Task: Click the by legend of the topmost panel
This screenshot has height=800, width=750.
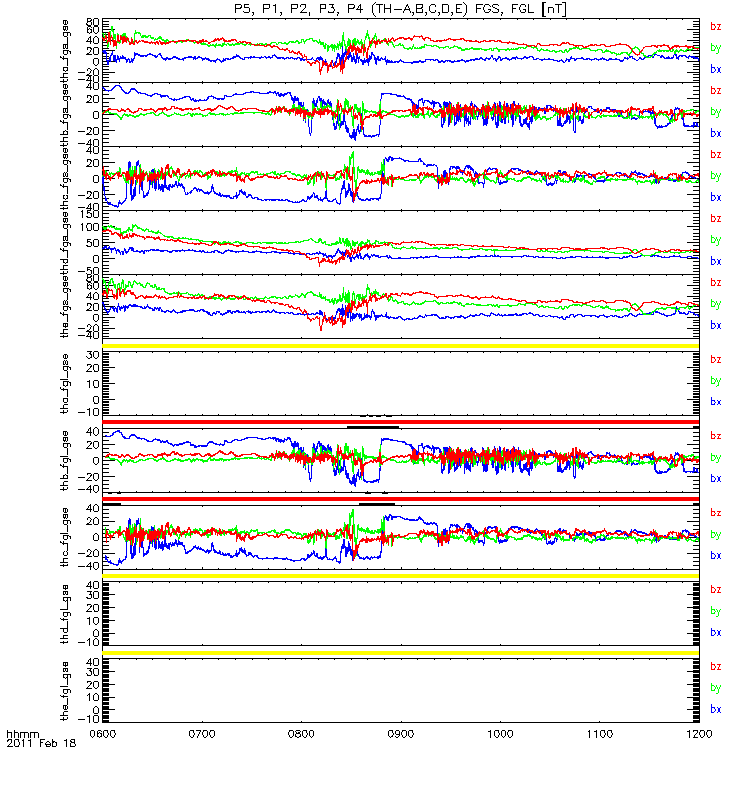Action: click(716, 48)
